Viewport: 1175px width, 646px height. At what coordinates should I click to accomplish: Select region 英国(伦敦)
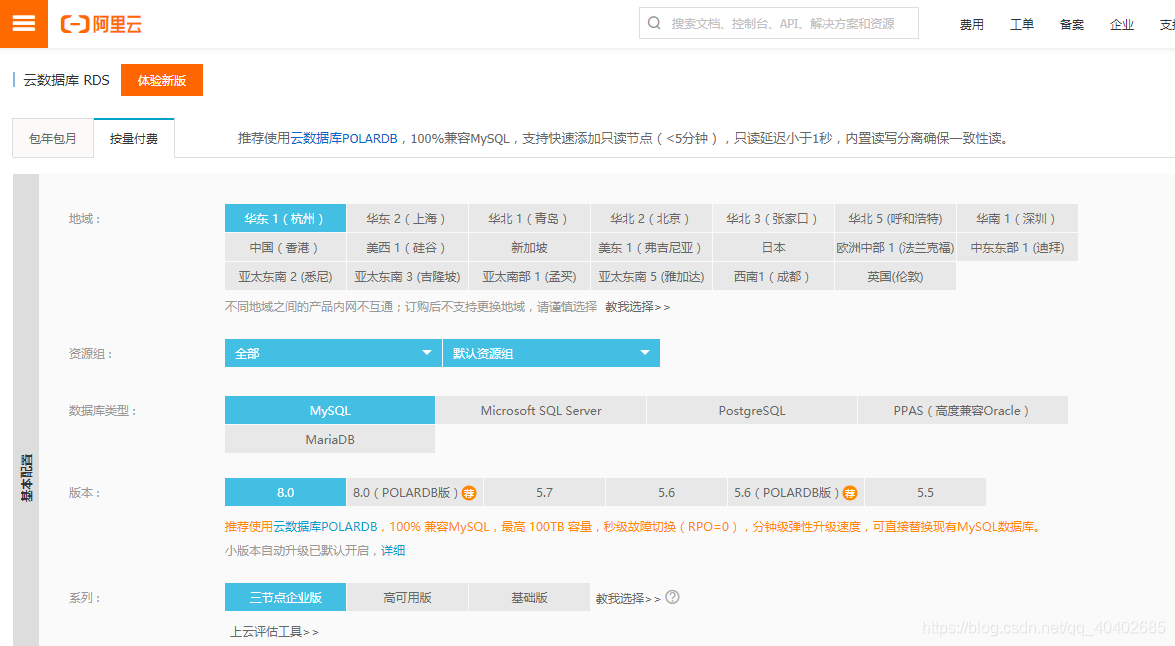click(895, 277)
